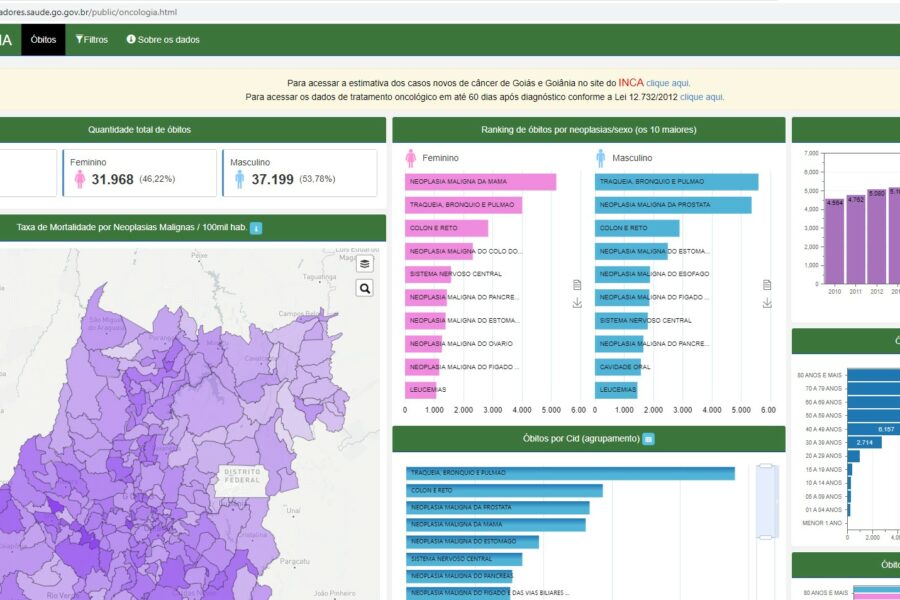Image resolution: width=900 pixels, height=600 pixels.
Task: Select the Neoplasia Maligna da Mama pink bar
Action: (480, 181)
